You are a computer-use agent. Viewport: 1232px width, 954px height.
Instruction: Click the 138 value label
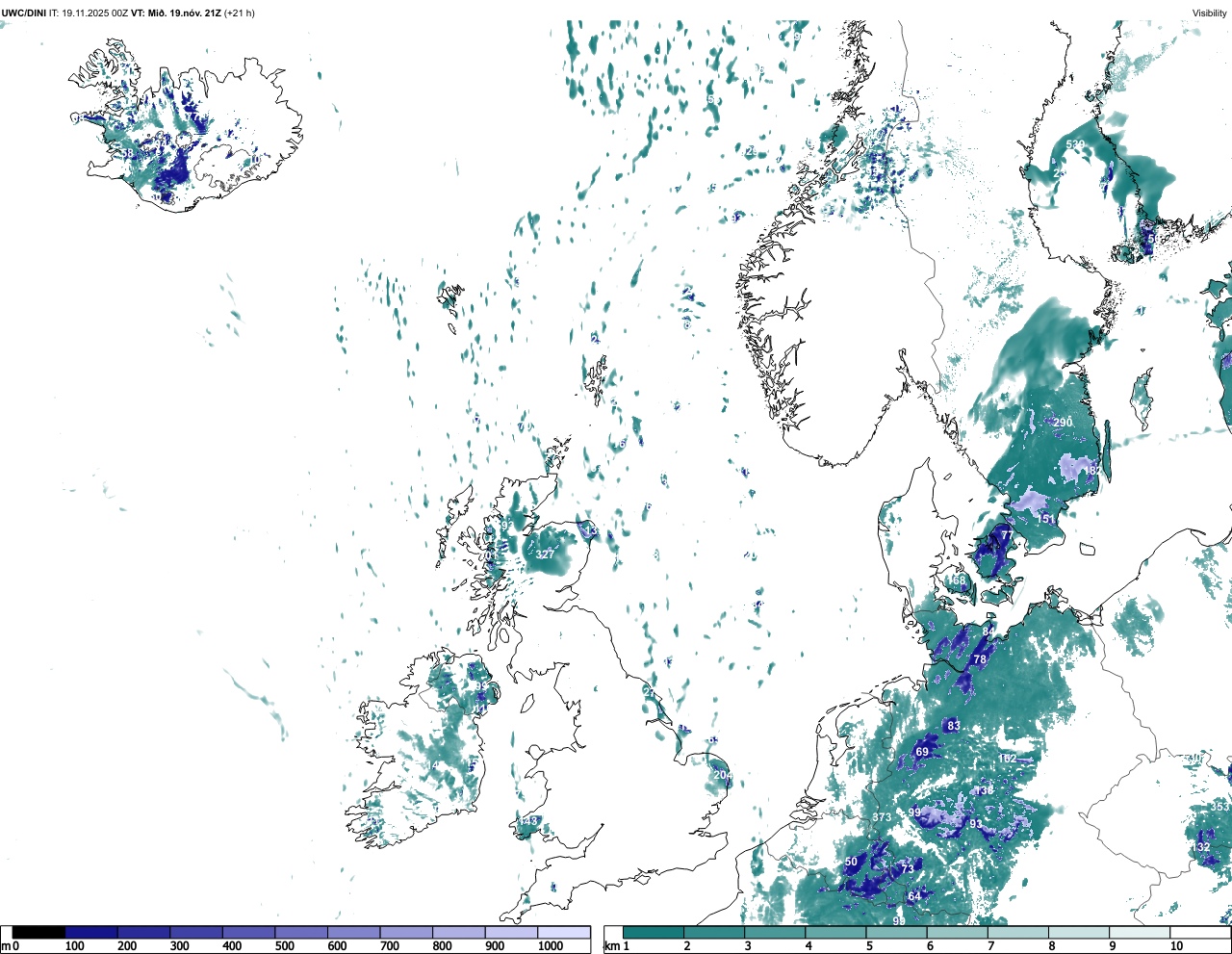[984, 790]
